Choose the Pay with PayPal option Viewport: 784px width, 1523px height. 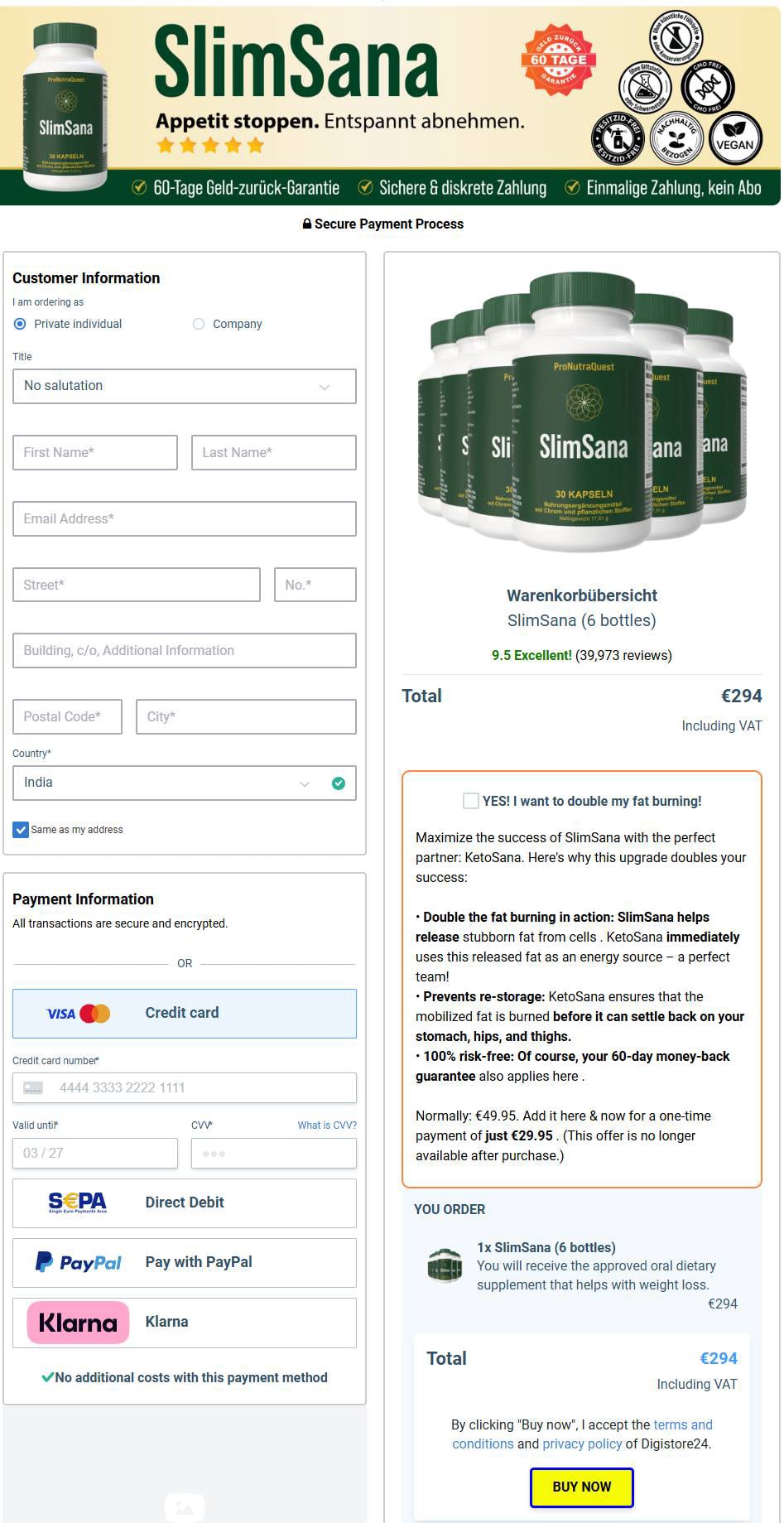185,1262
